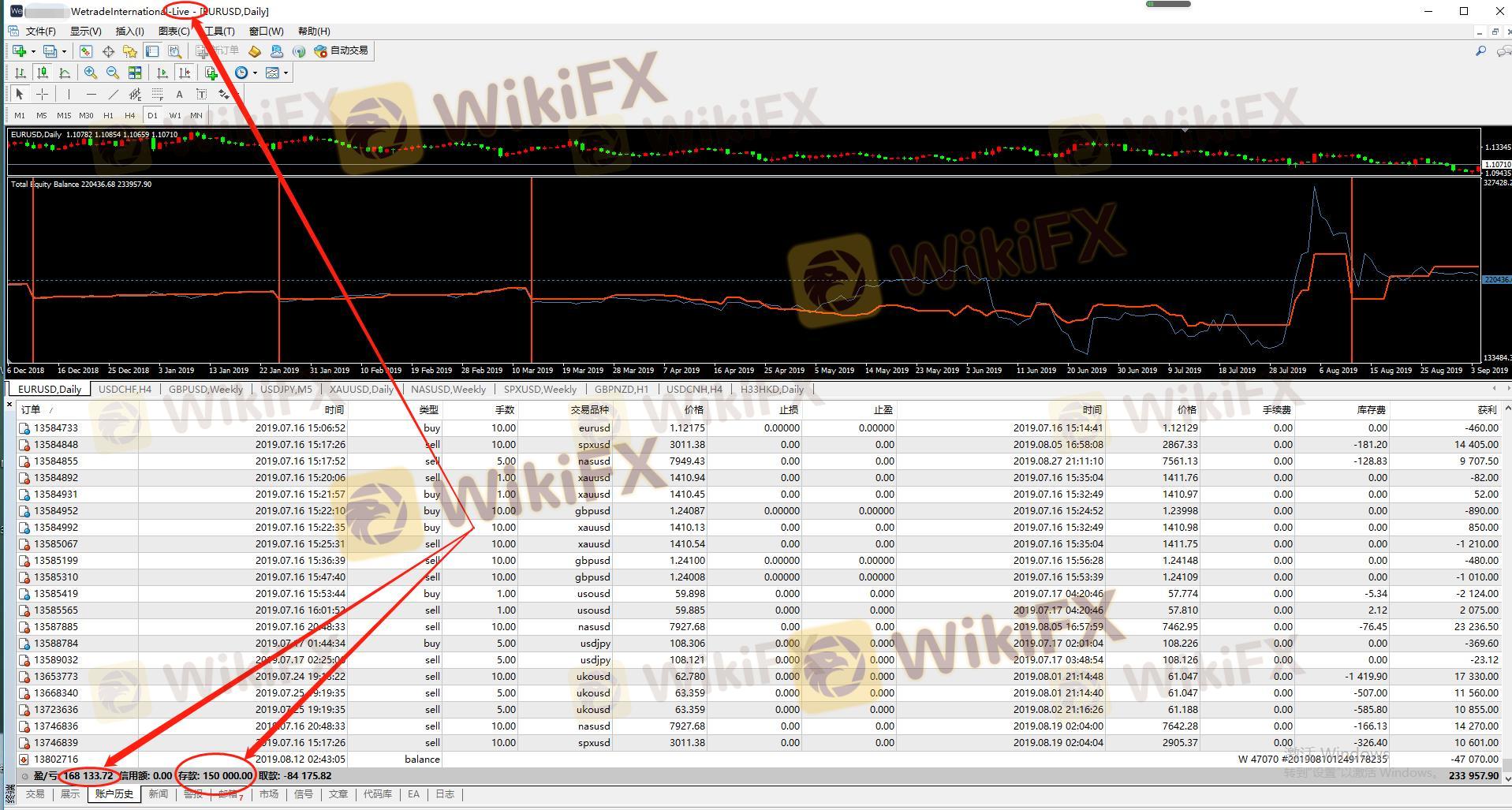Select the vertical line drawing tool

click(x=69, y=94)
